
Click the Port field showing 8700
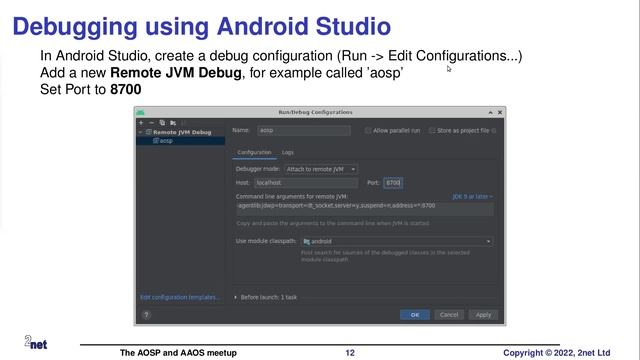(393, 183)
